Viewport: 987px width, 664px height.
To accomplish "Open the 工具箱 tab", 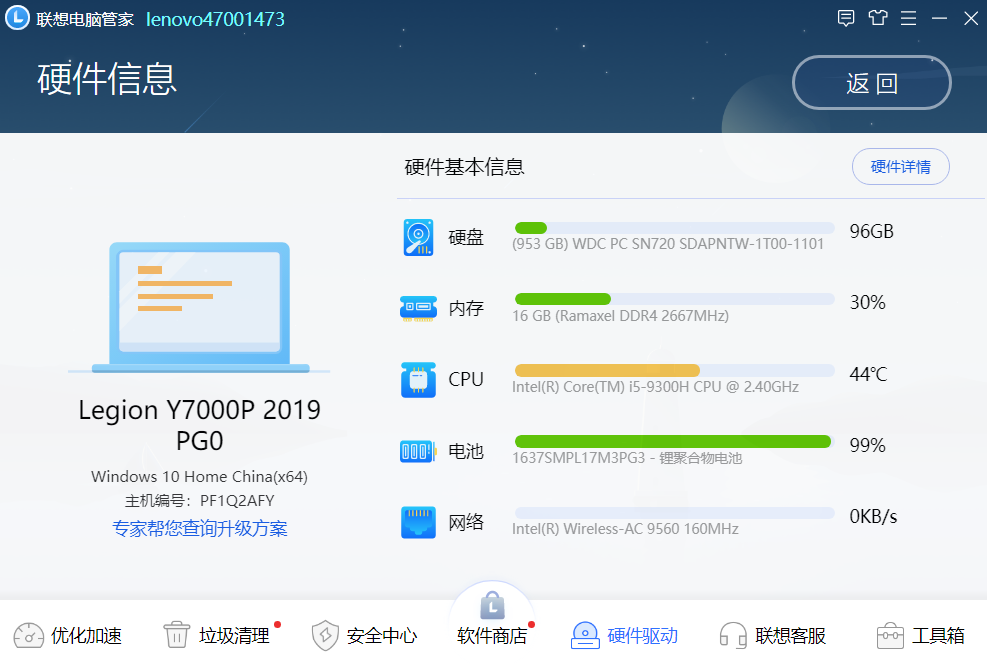I will [x=921, y=636].
